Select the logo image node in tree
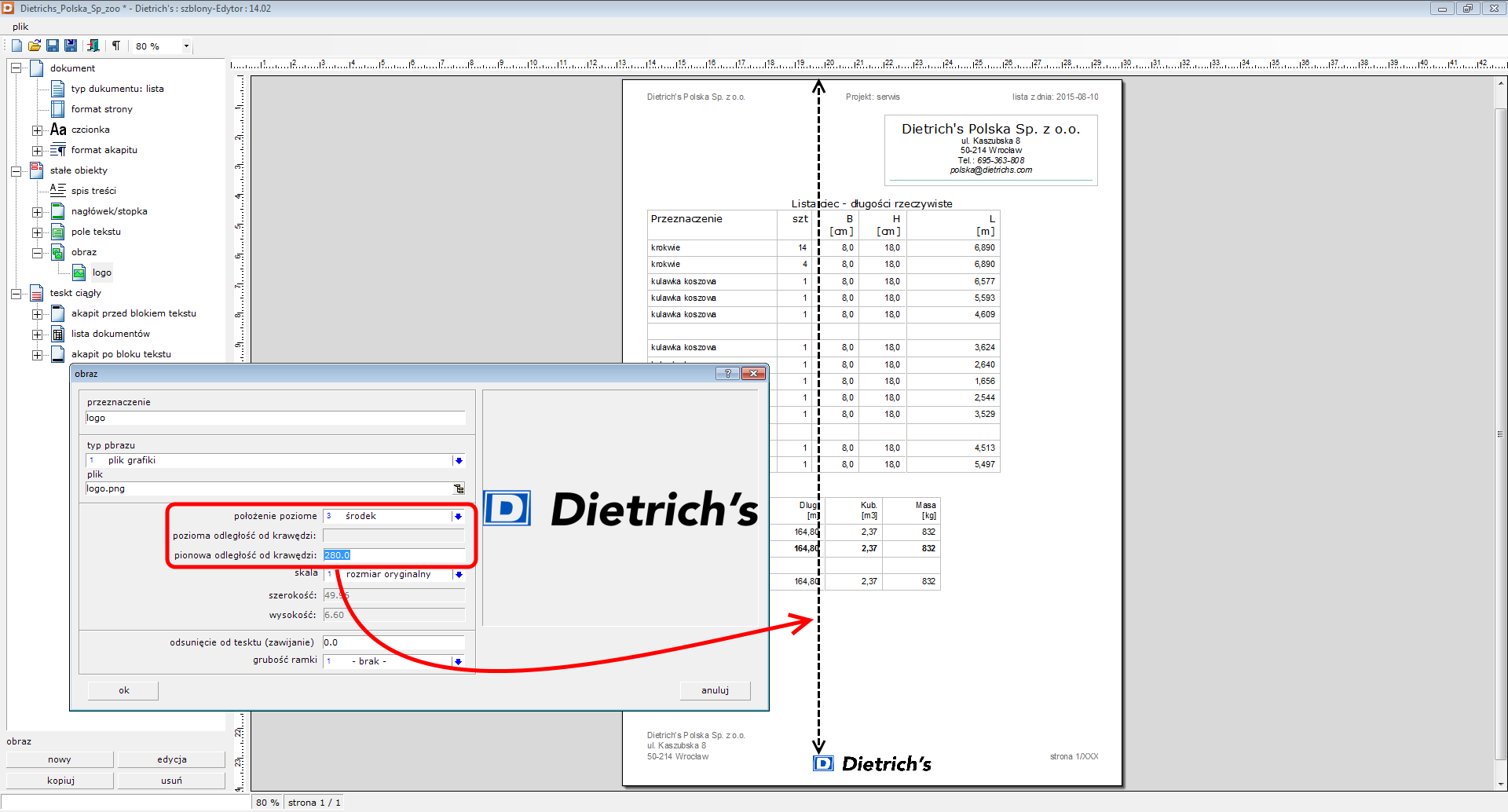1508x812 pixels. [101, 272]
